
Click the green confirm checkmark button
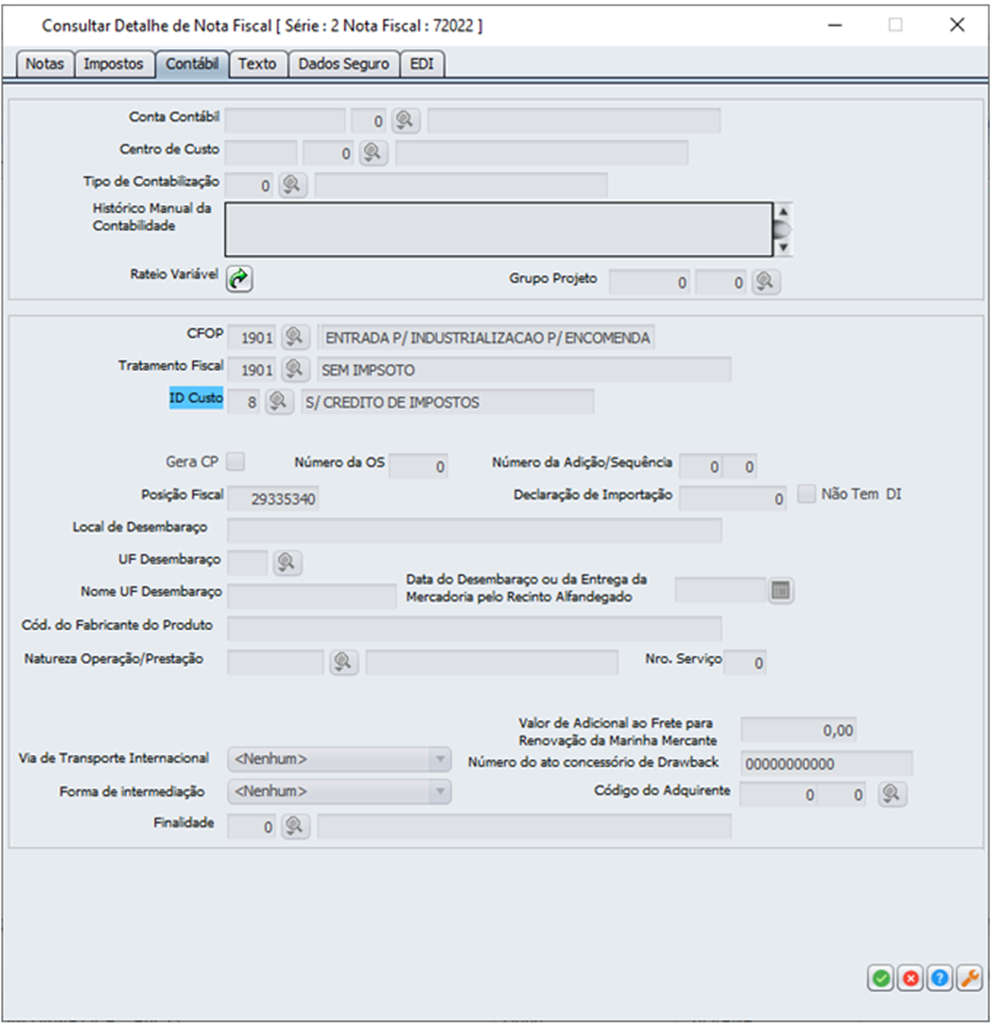pyautogui.click(x=880, y=979)
